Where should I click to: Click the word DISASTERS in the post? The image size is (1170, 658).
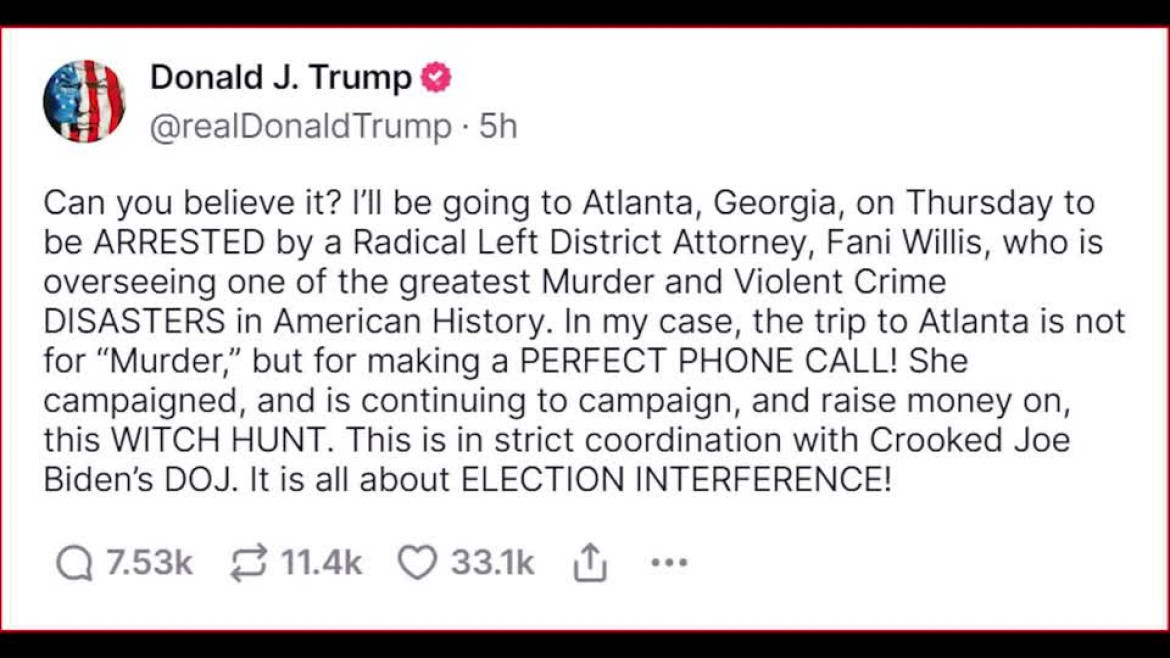coord(134,321)
